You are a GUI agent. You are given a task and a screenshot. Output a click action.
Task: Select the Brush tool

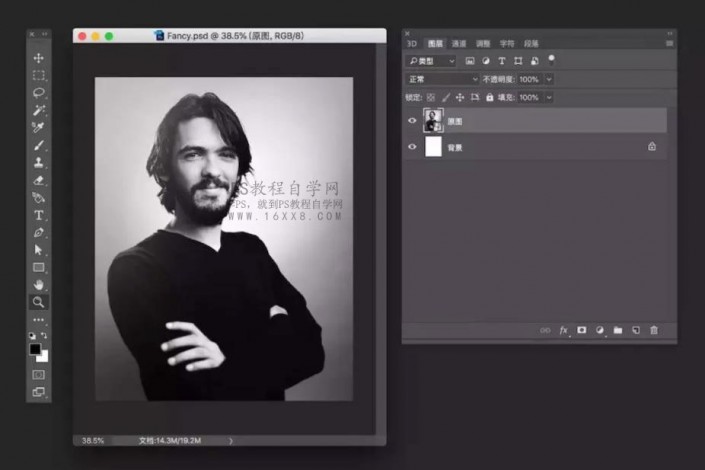39,145
